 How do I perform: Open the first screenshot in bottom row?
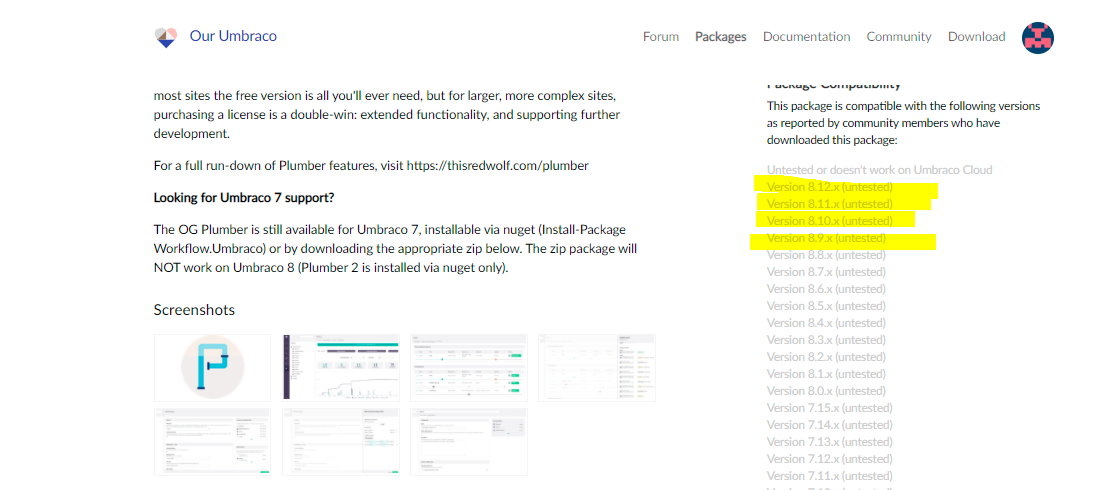[x=212, y=441]
